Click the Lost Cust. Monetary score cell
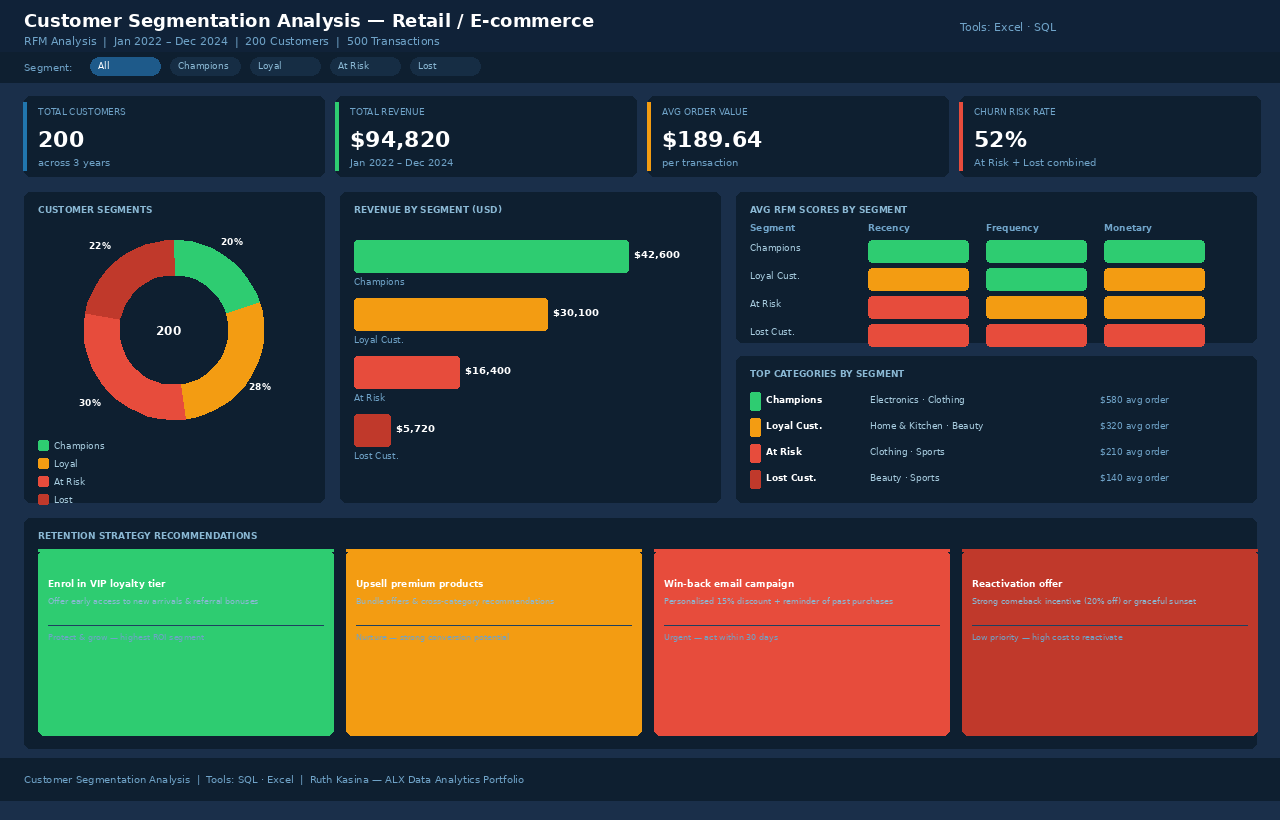1280x820 pixels. pos(1154,336)
